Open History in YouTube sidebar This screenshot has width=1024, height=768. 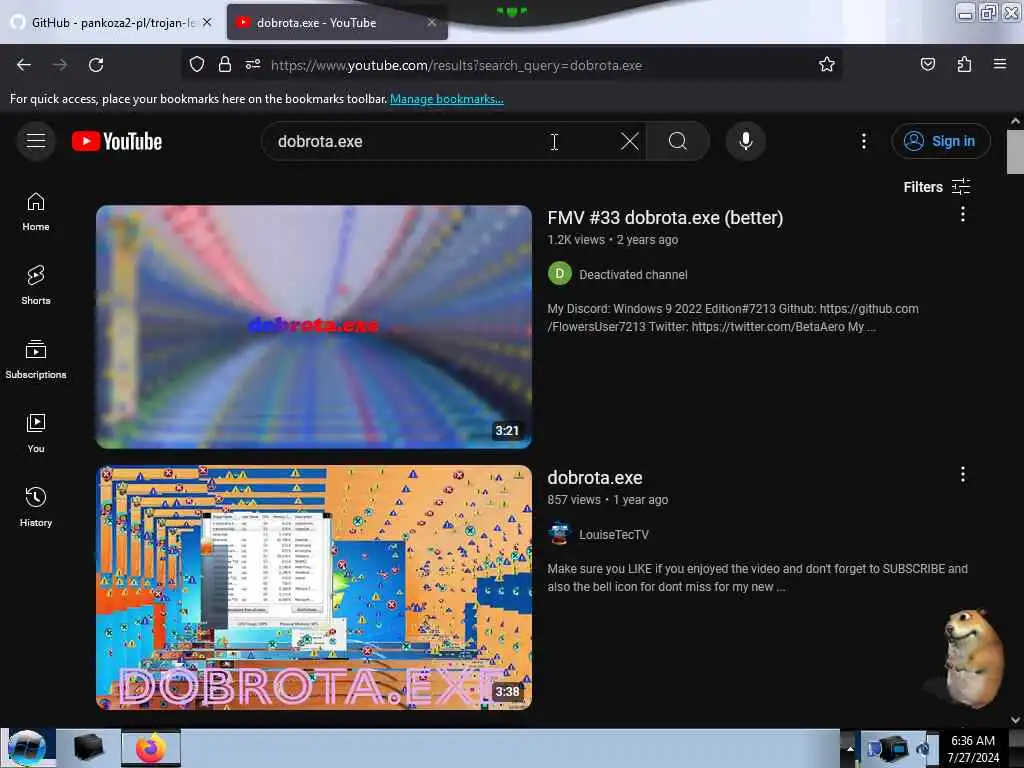[x=36, y=507]
